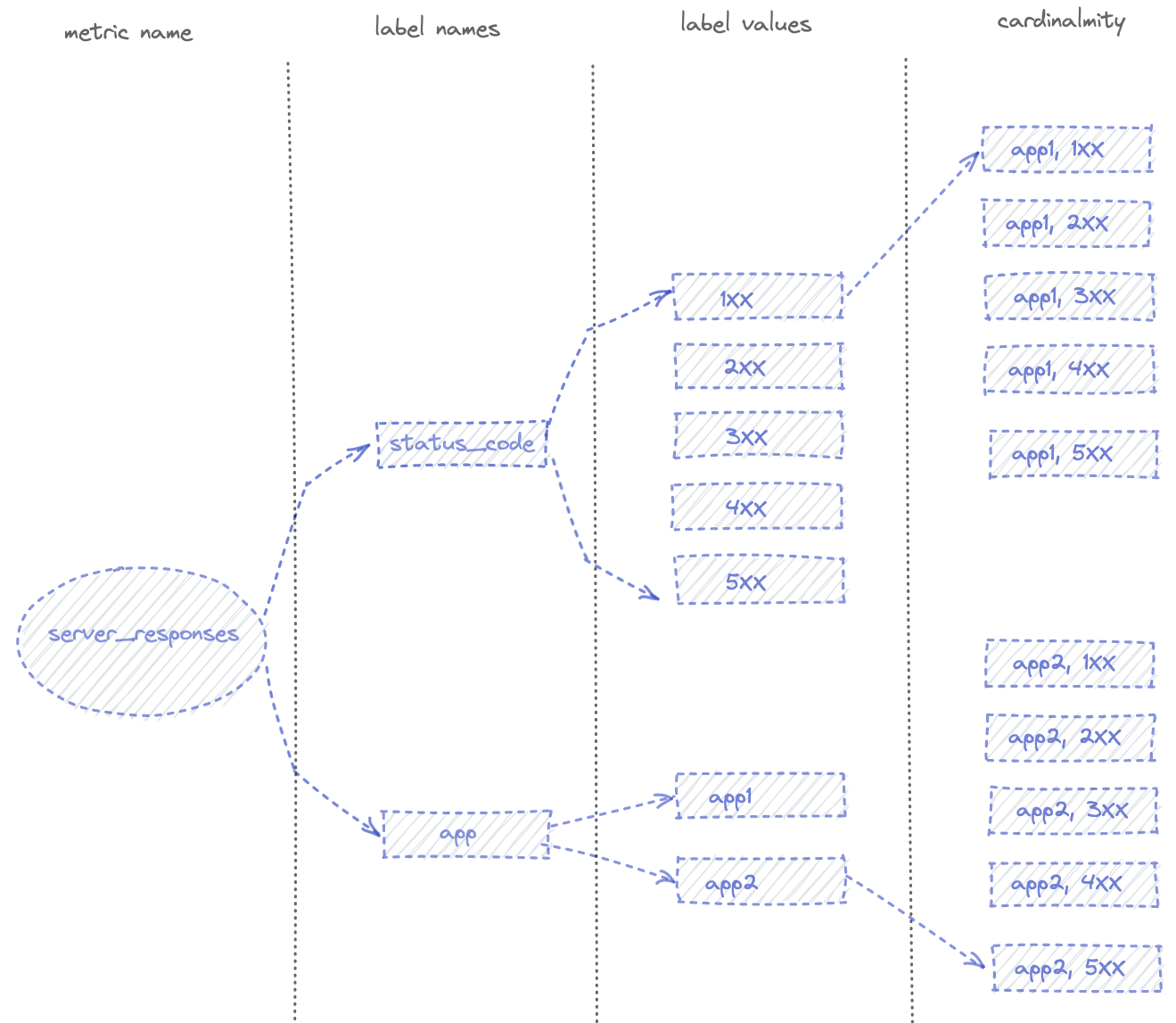Select the 2XX label value box
Screen dimensions: 1176x1023
click(757, 366)
